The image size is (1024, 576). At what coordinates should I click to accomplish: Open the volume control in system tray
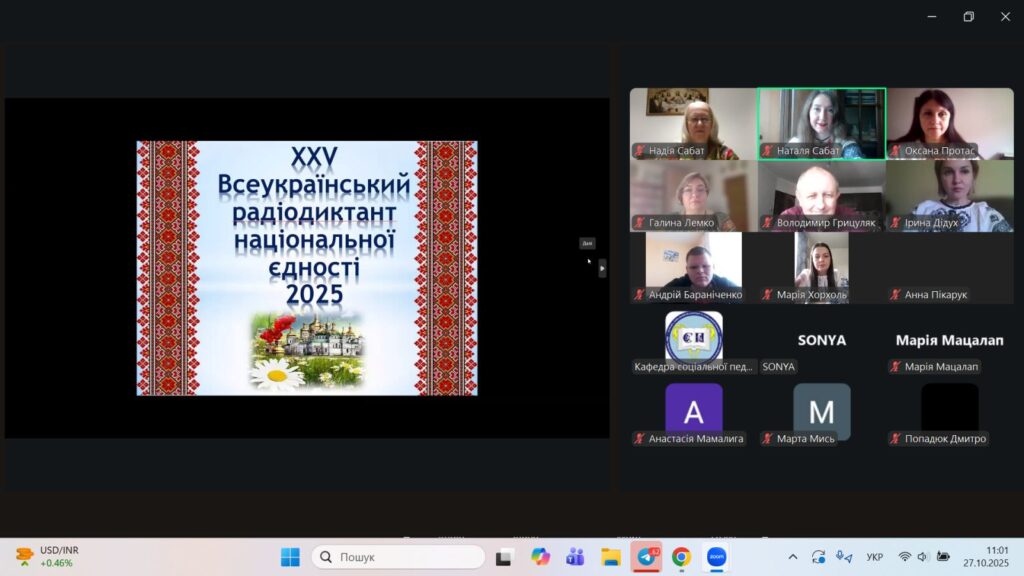pyautogui.click(x=922, y=557)
